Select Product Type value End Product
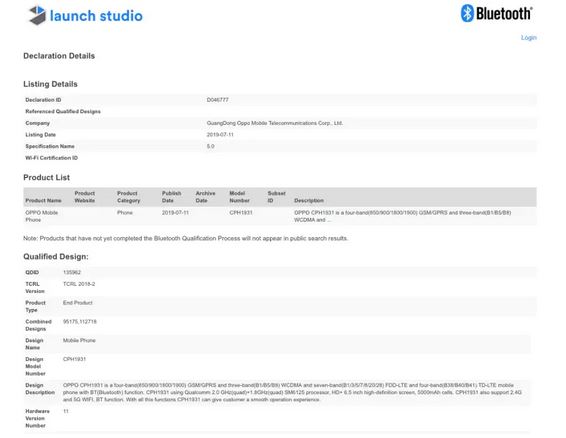The image size is (566, 438). click(78, 303)
